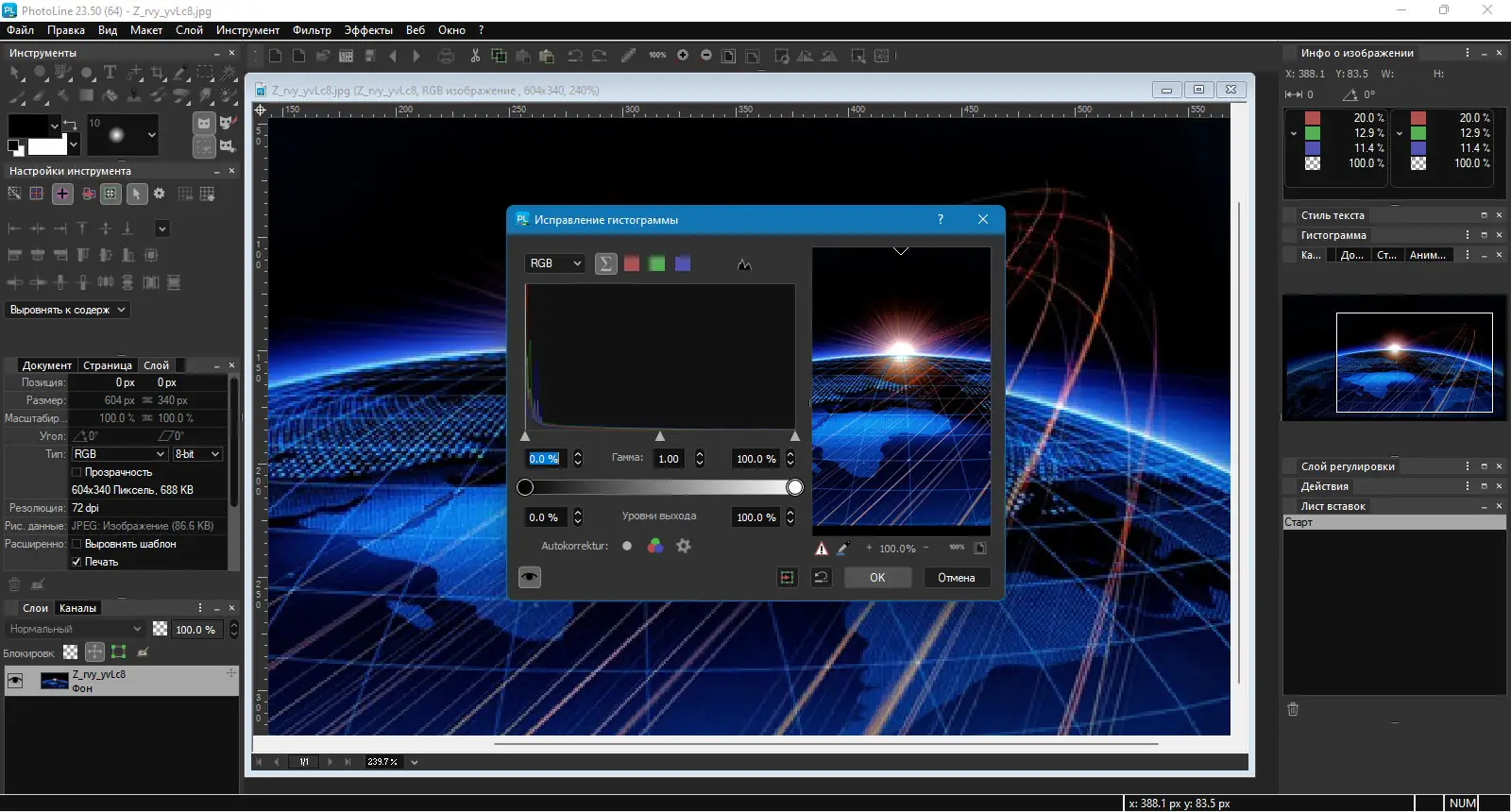Toggle the blue channel histogram button
This screenshot has height=812, width=1511.
pyautogui.click(x=683, y=263)
